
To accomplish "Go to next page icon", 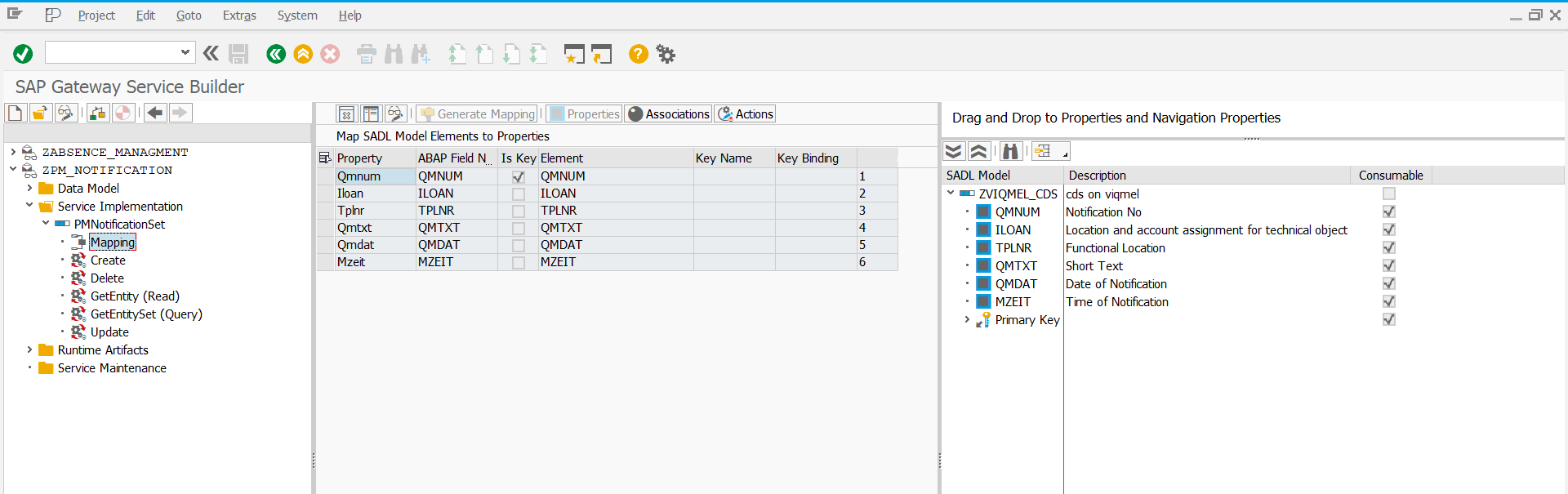I will click(511, 54).
